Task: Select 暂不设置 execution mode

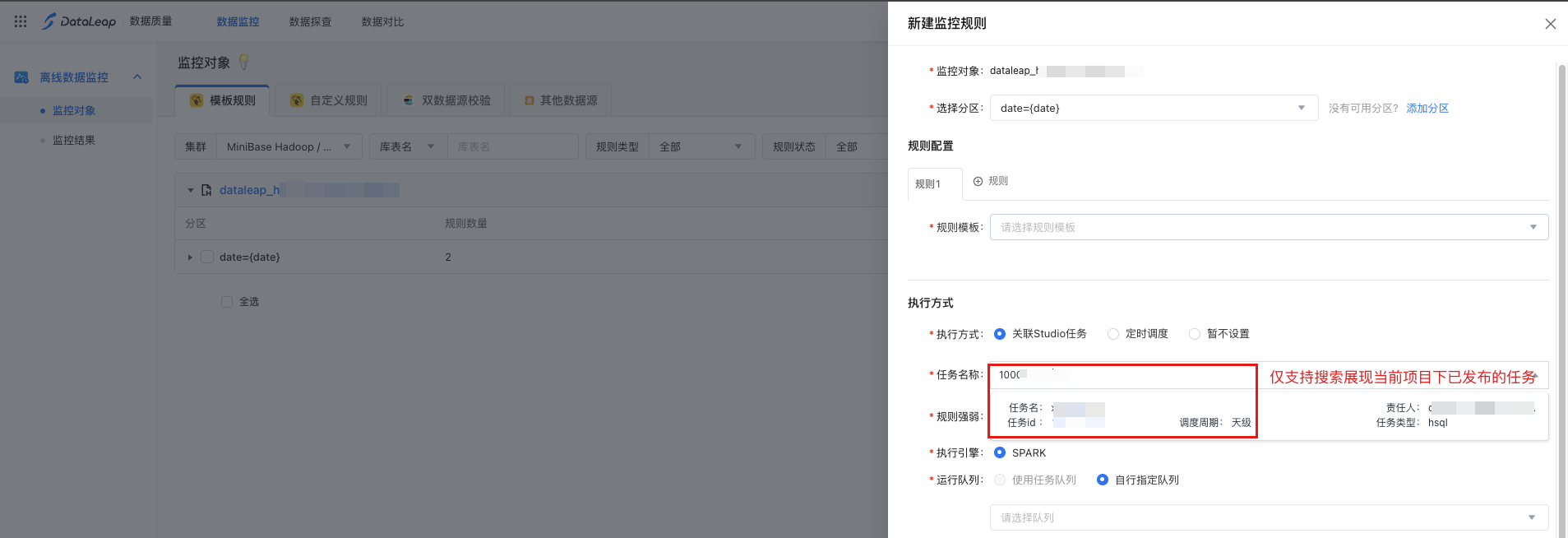Action: pyautogui.click(x=1195, y=334)
